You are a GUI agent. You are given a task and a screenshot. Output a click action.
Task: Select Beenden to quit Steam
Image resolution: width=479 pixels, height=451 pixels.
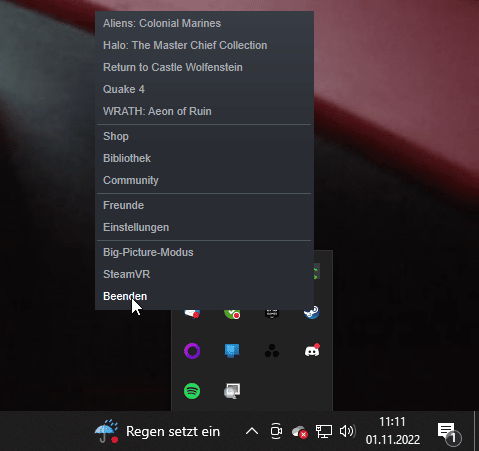(x=125, y=296)
